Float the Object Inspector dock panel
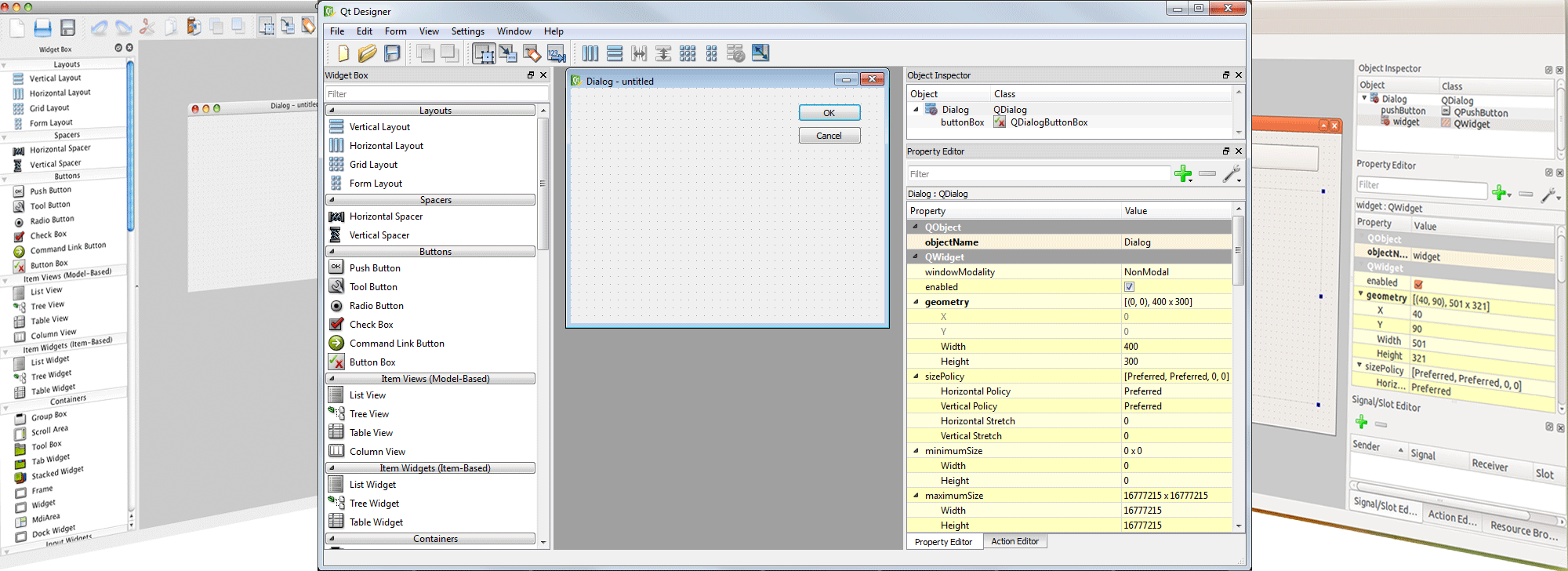 tap(1226, 75)
